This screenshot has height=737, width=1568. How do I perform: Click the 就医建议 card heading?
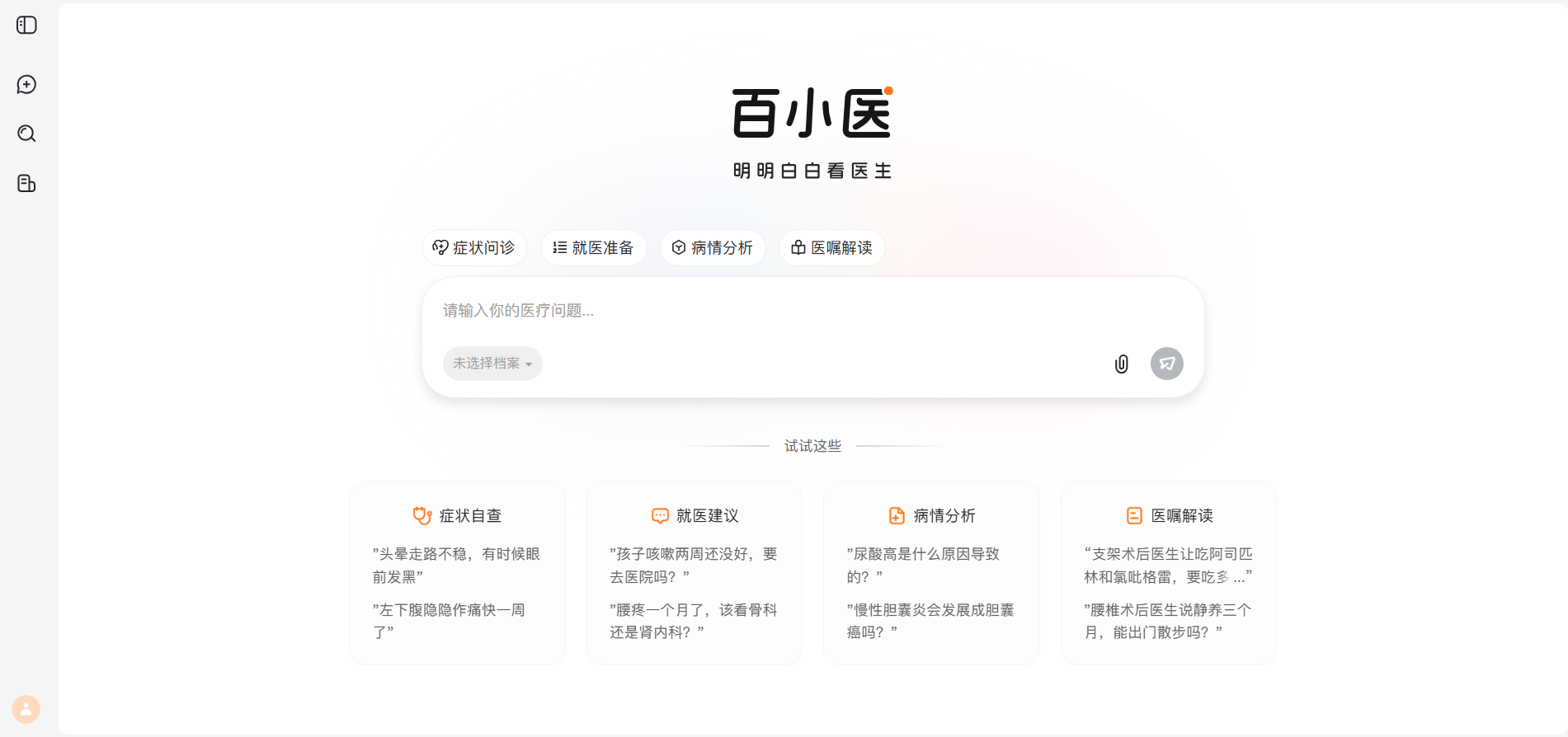click(x=708, y=515)
